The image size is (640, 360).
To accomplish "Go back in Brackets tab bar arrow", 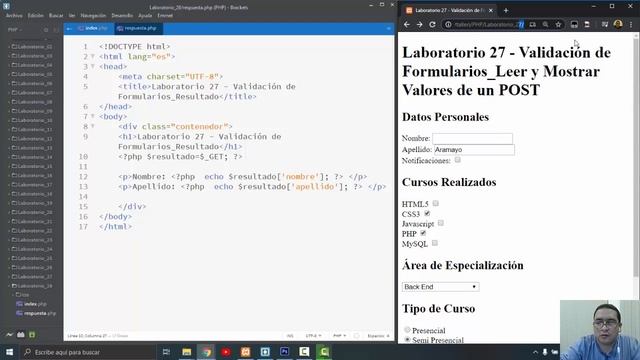I will (69, 29).
